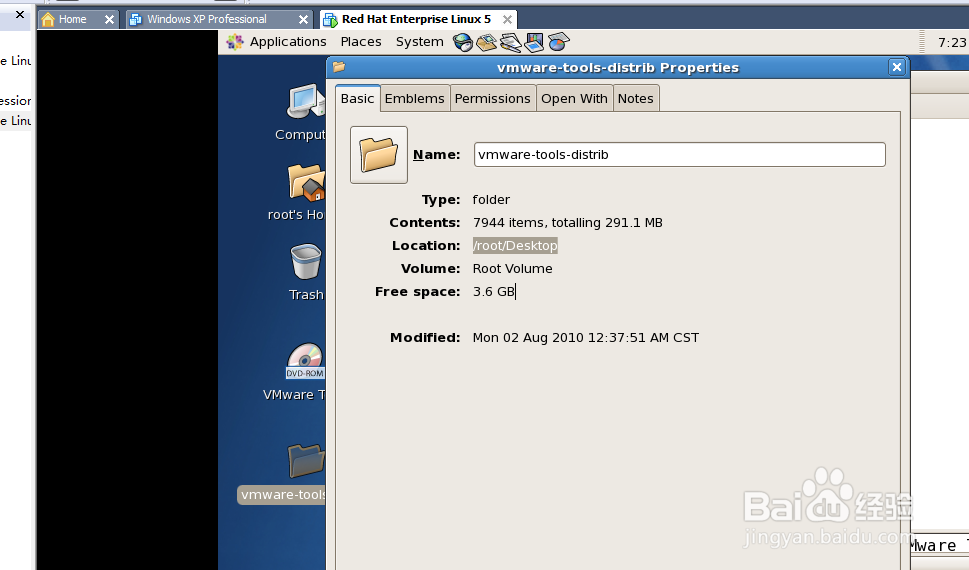Click the folder type value

[491, 200]
